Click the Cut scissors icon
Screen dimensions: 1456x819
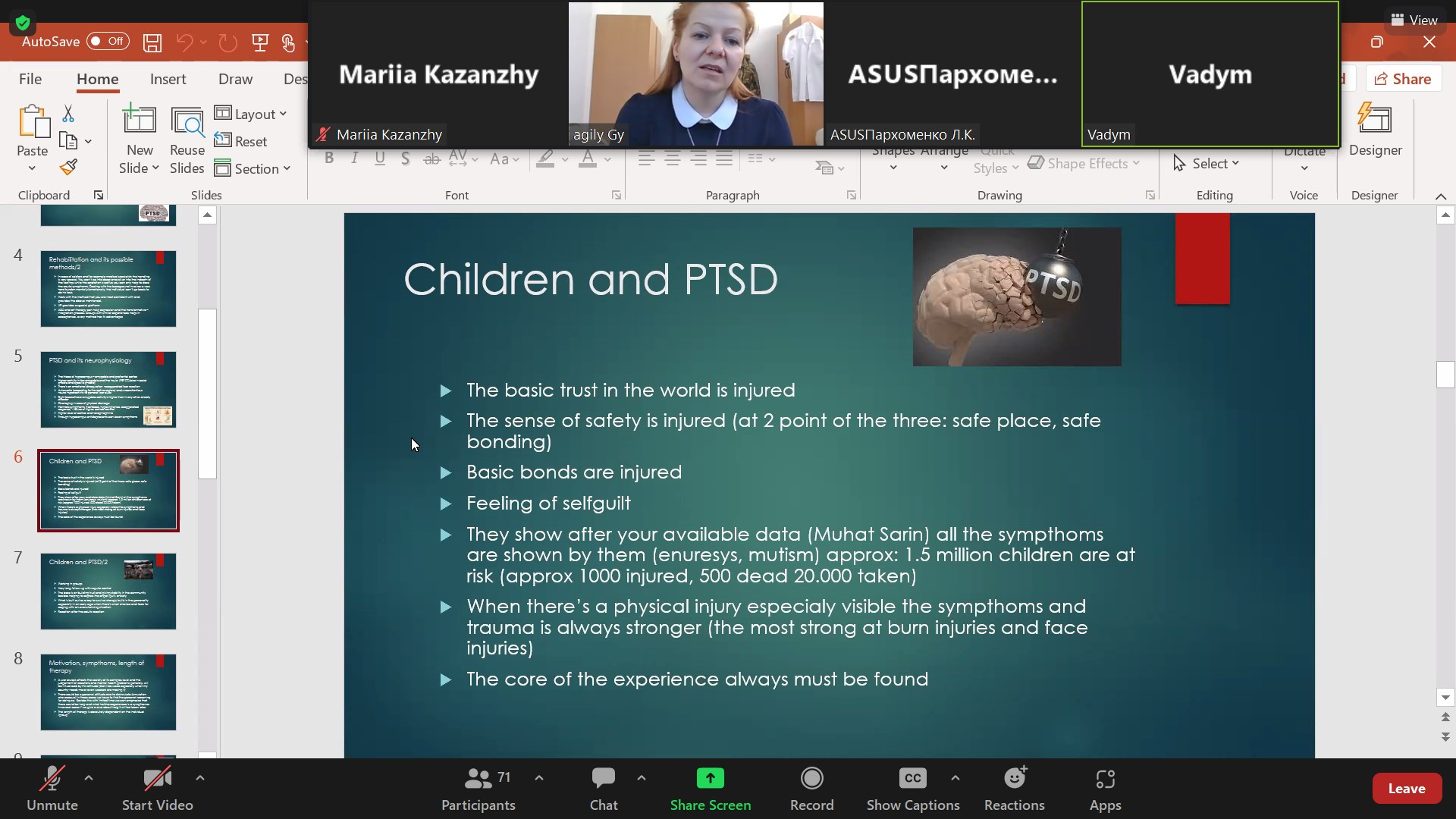coord(68,114)
